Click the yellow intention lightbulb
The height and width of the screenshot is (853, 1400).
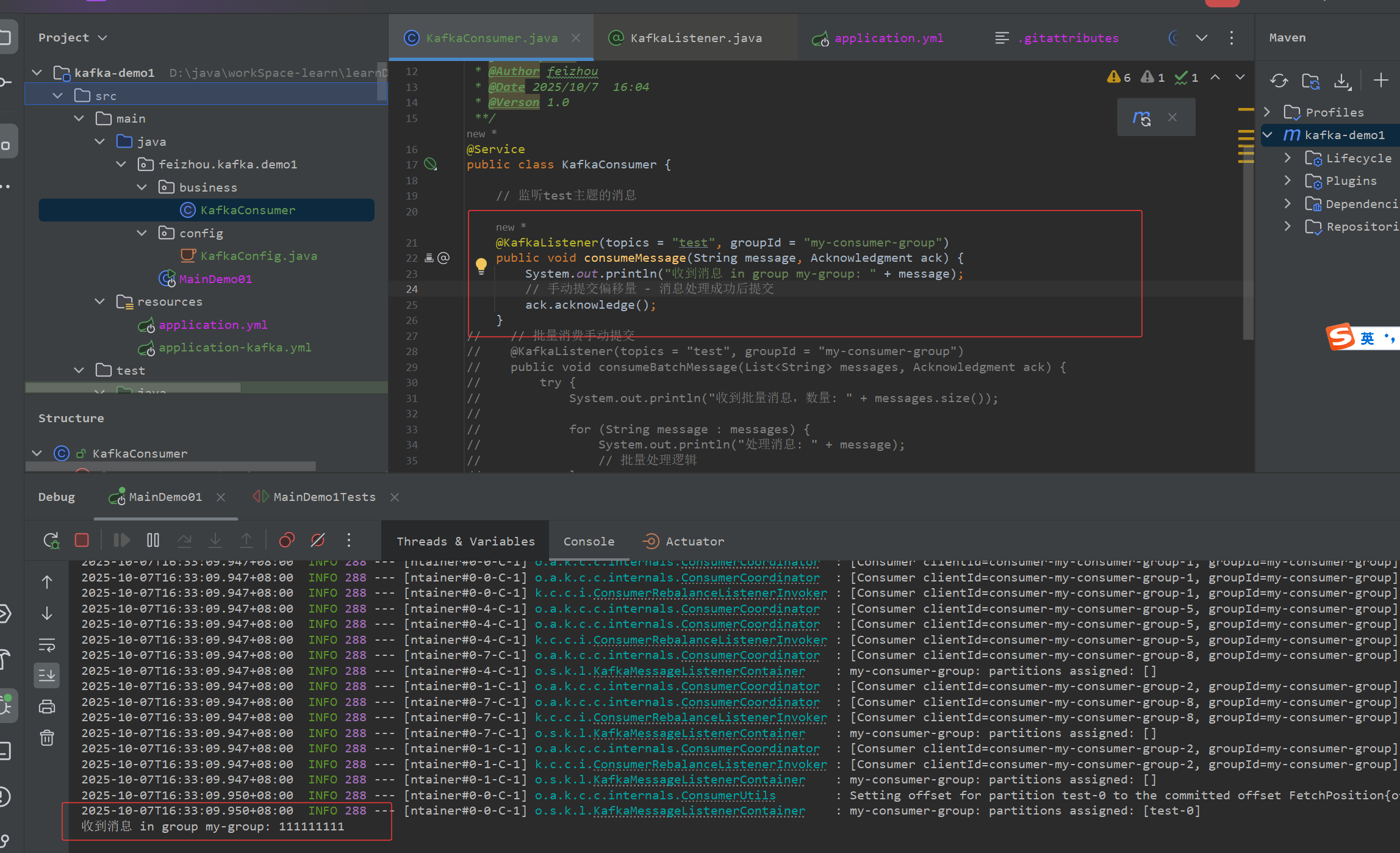click(x=481, y=265)
